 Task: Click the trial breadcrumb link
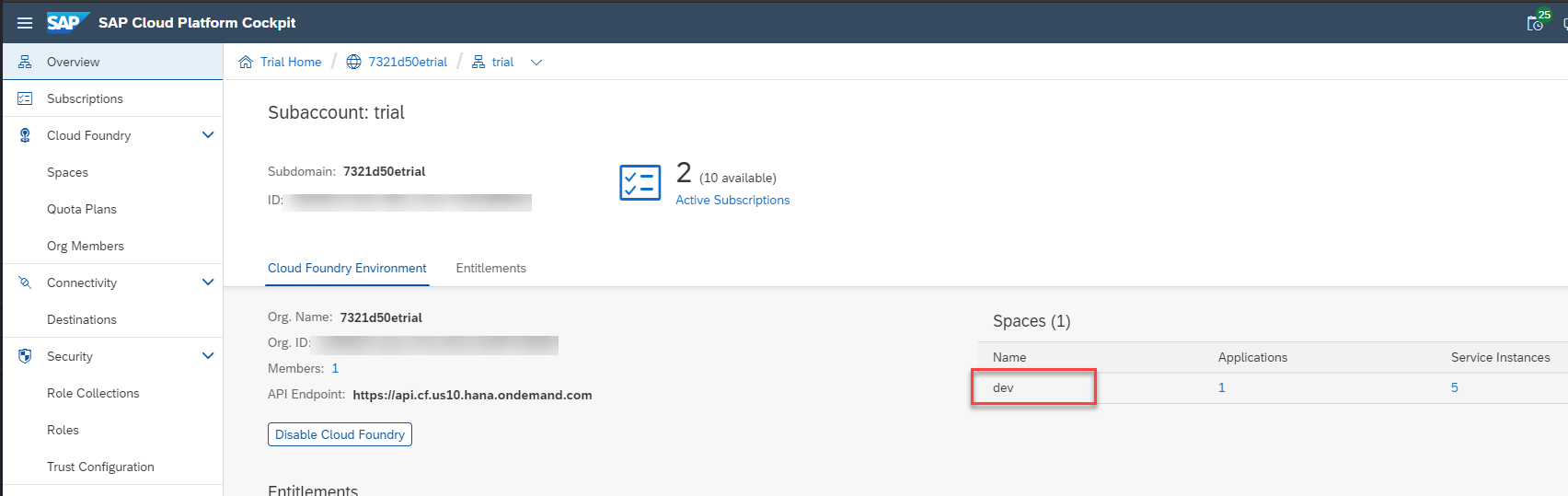pos(502,62)
